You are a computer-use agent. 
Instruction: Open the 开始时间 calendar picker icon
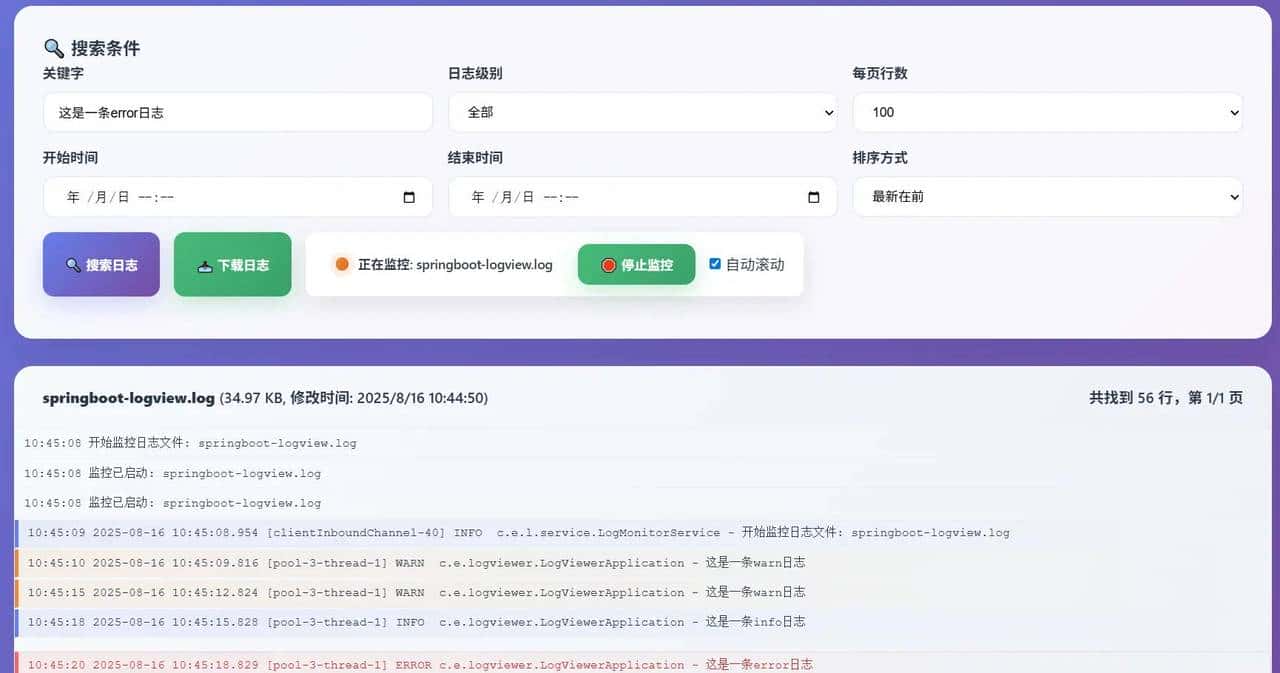coord(408,197)
